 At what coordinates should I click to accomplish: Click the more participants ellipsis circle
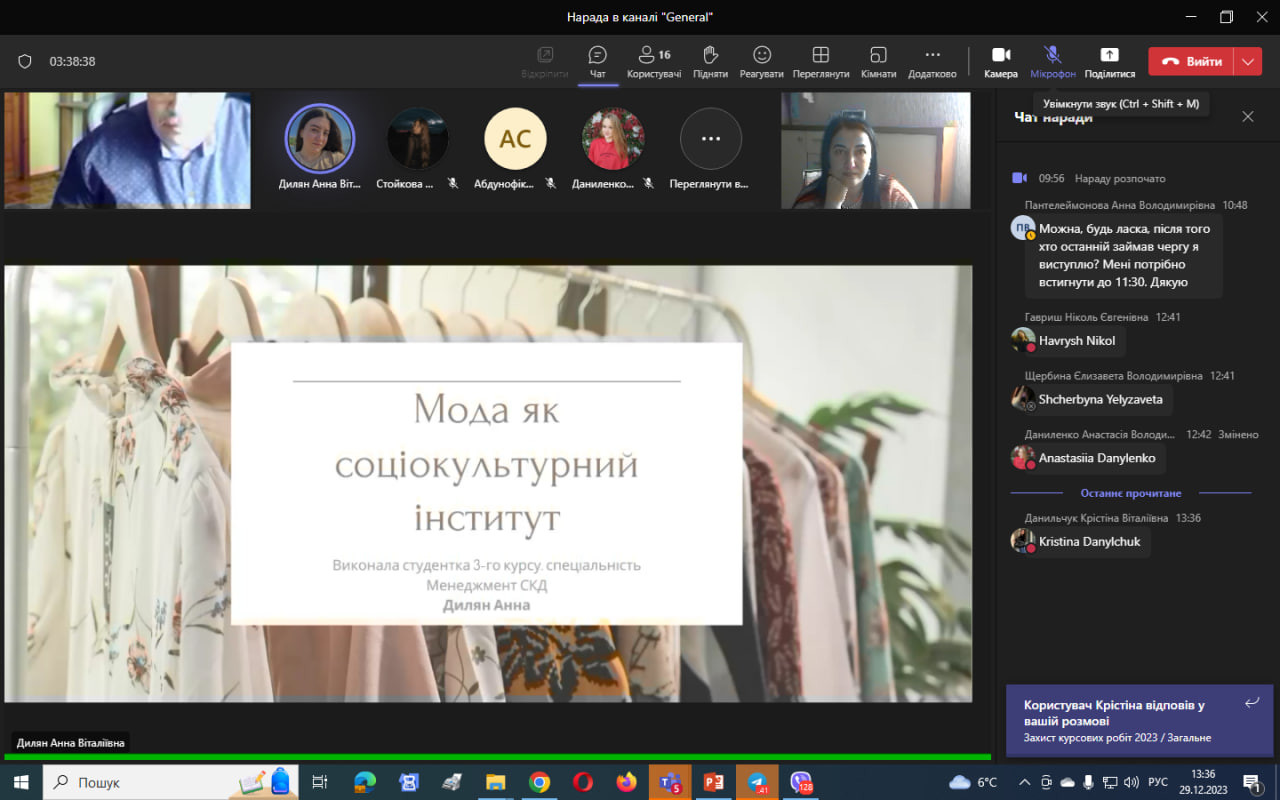tap(711, 139)
